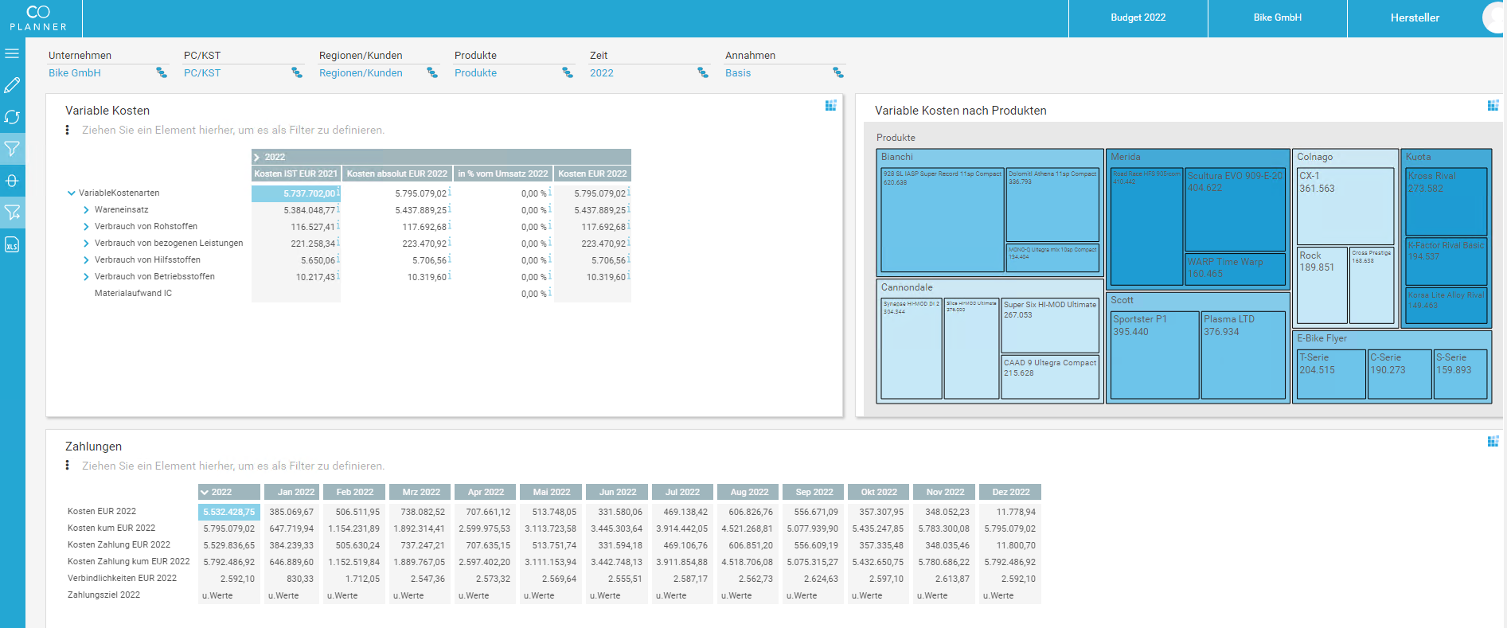Screen dimensions: 1508x628
Task: Click the refresh icon in the sidebar
Action: tap(12, 116)
